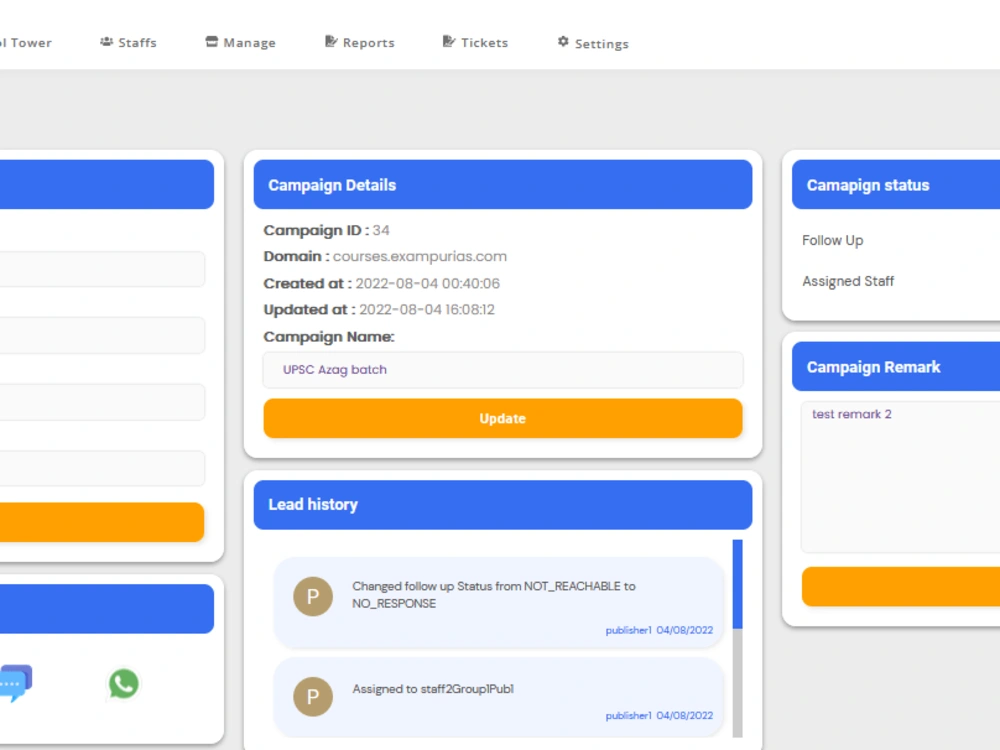Click the Campaign Remark text area
1000x750 pixels.
(901, 476)
